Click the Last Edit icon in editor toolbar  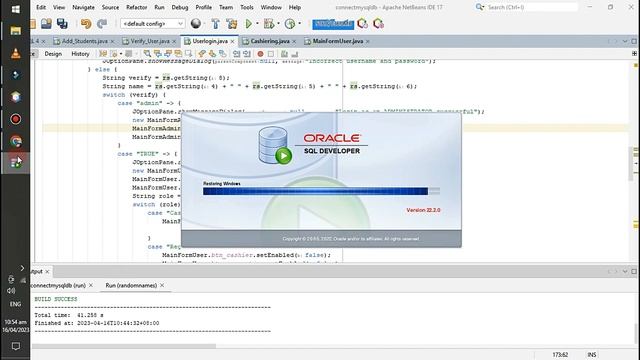[103, 54]
